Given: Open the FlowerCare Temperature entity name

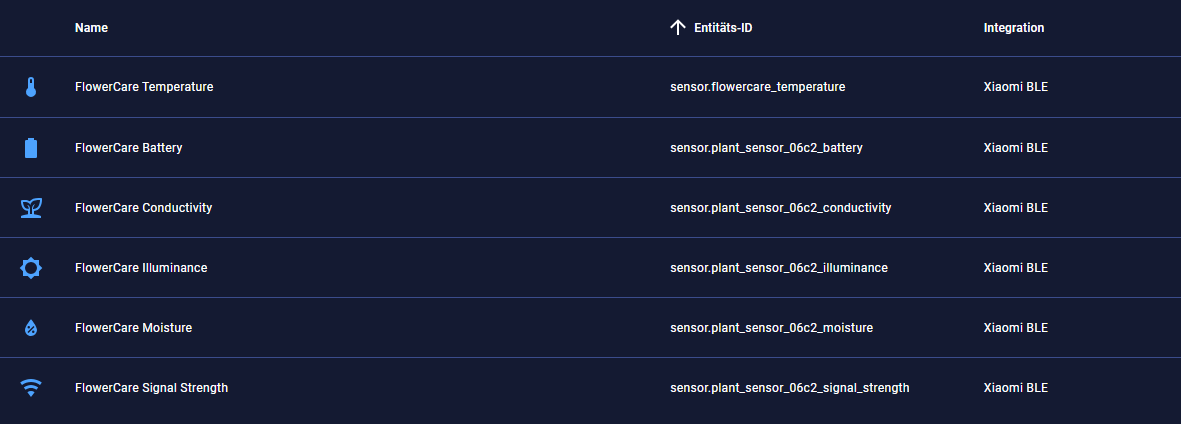Looking at the screenshot, I should (144, 87).
